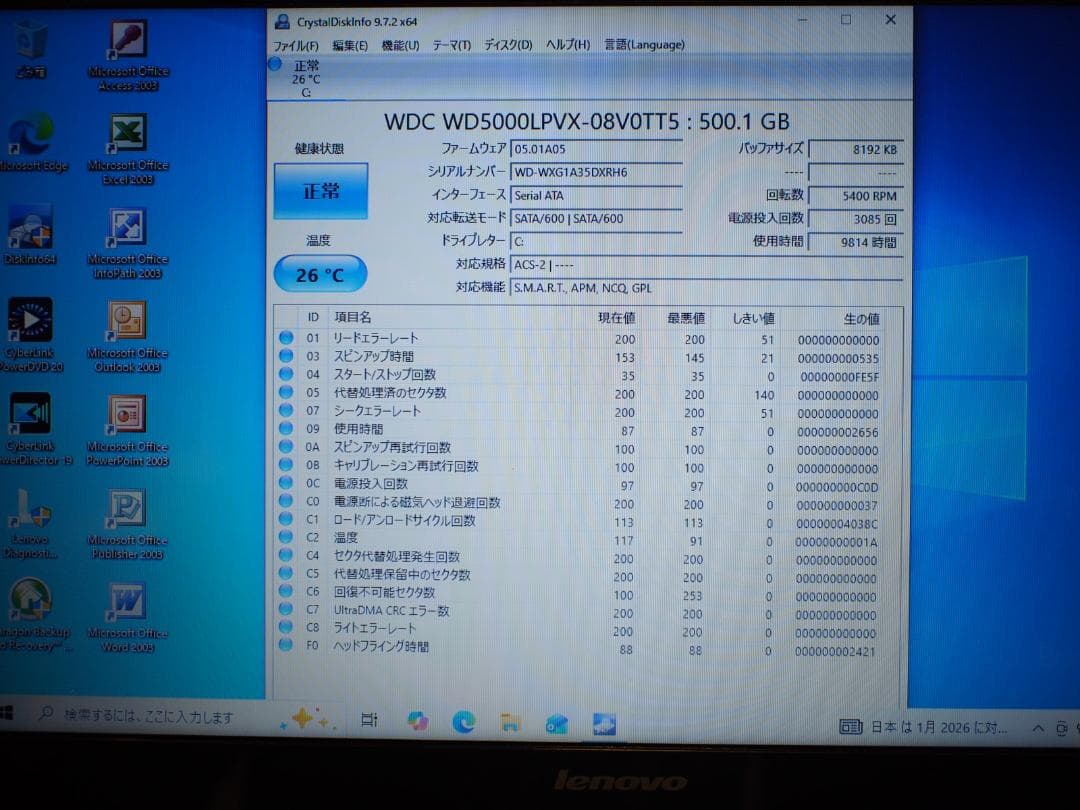
Task: Click the transfer mode field SATA/600 | SATA/600
Action: tap(596, 218)
